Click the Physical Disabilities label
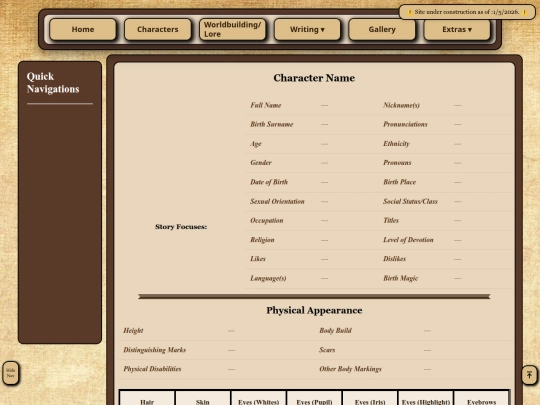Viewport: 540px width, 405px height. click(152, 369)
